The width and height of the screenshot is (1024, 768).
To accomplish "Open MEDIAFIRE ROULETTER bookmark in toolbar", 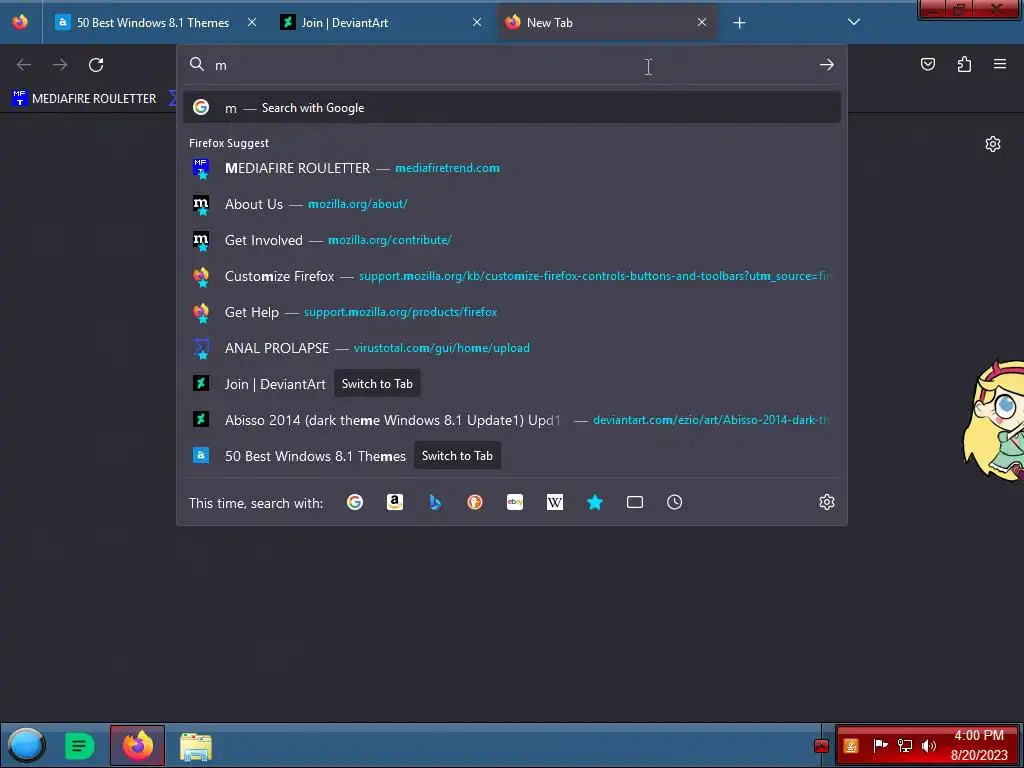I will [85, 99].
